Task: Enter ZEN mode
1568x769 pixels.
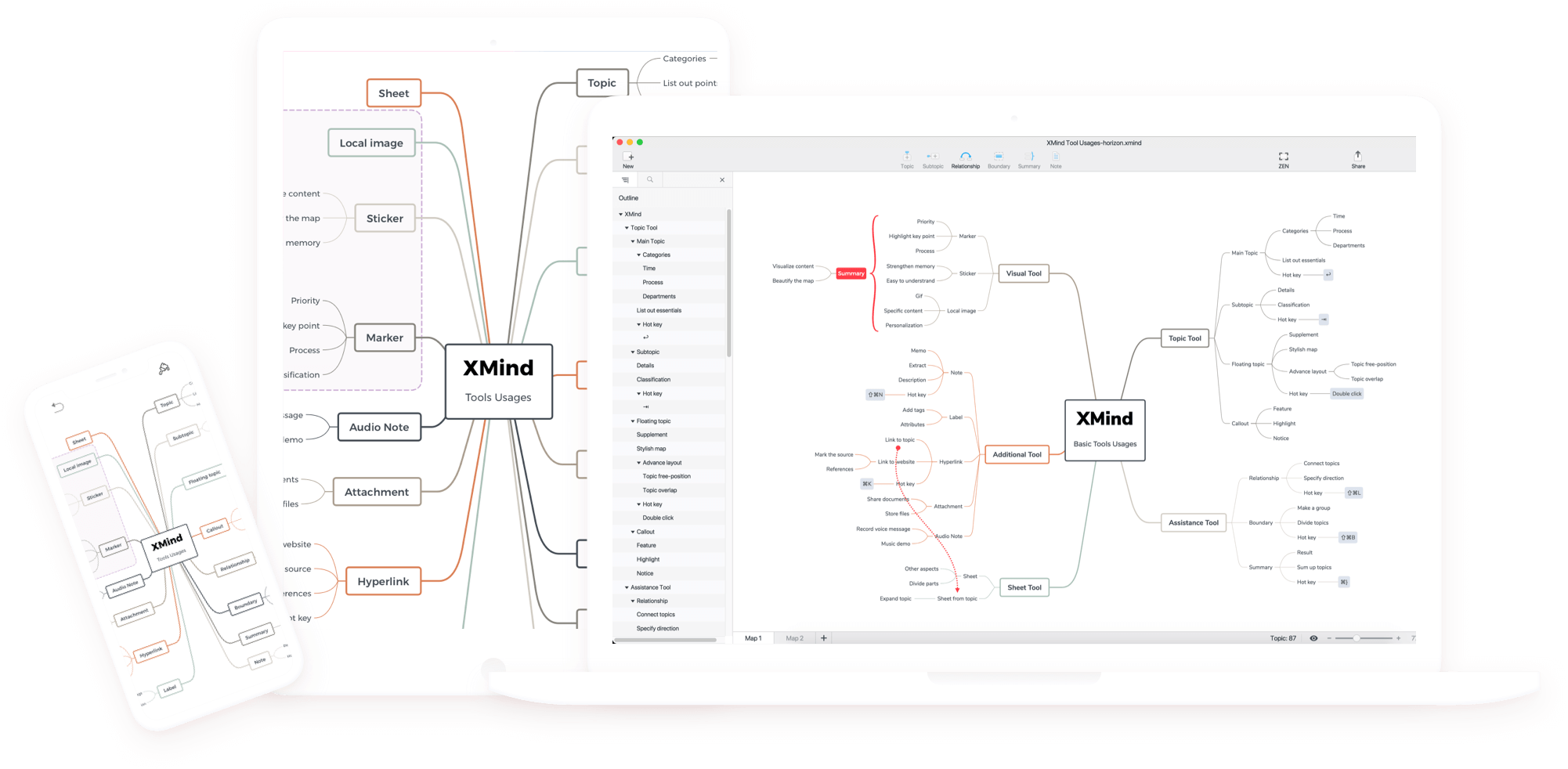Action: (1284, 159)
